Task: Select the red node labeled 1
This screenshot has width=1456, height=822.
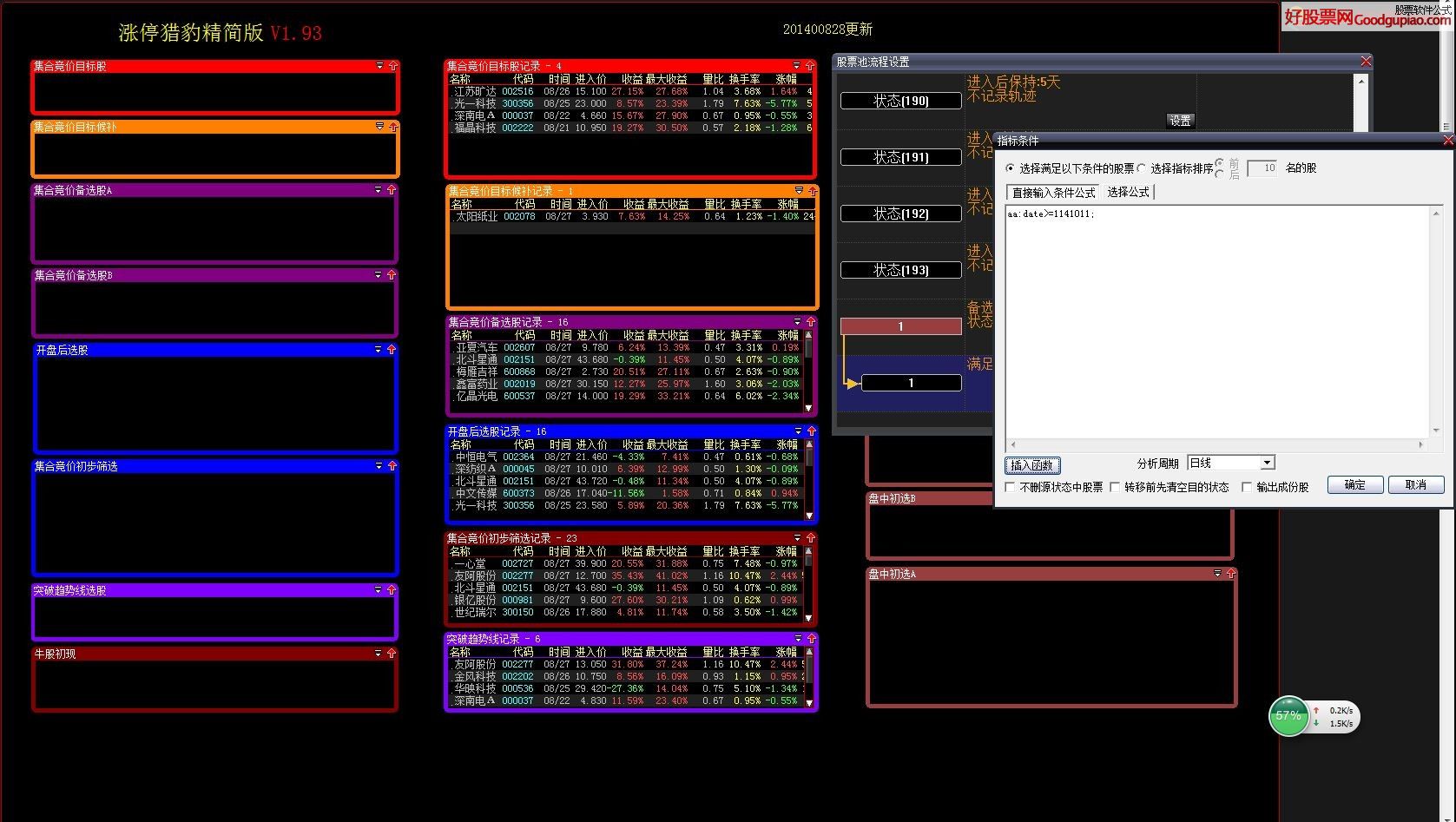Action: tap(900, 326)
